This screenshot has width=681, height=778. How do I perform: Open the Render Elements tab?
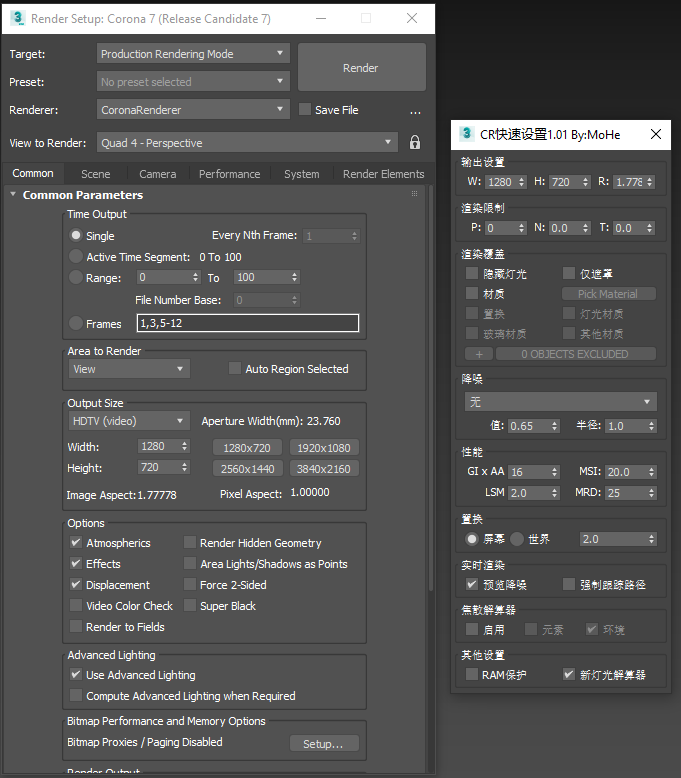[383, 174]
